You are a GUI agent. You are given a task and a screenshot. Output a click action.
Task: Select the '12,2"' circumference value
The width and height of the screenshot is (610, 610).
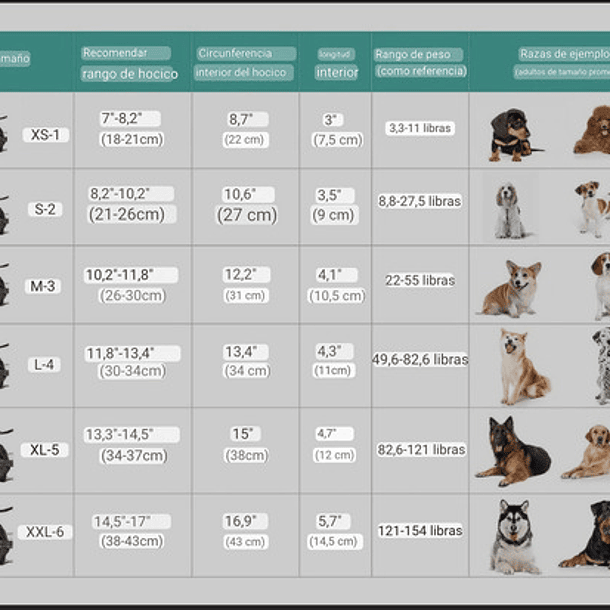(x=240, y=274)
